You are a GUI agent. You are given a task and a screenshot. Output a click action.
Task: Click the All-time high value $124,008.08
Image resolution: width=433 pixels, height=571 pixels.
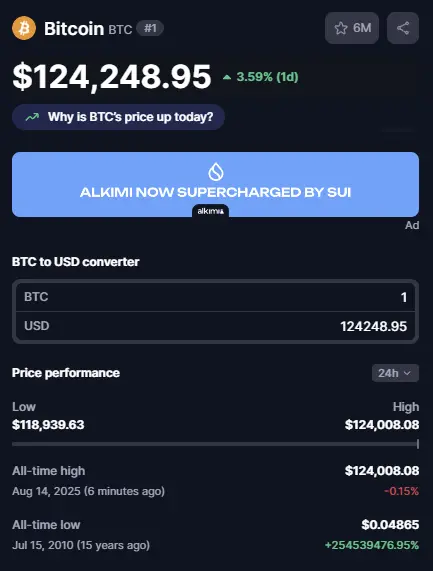(x=382, y=471)
